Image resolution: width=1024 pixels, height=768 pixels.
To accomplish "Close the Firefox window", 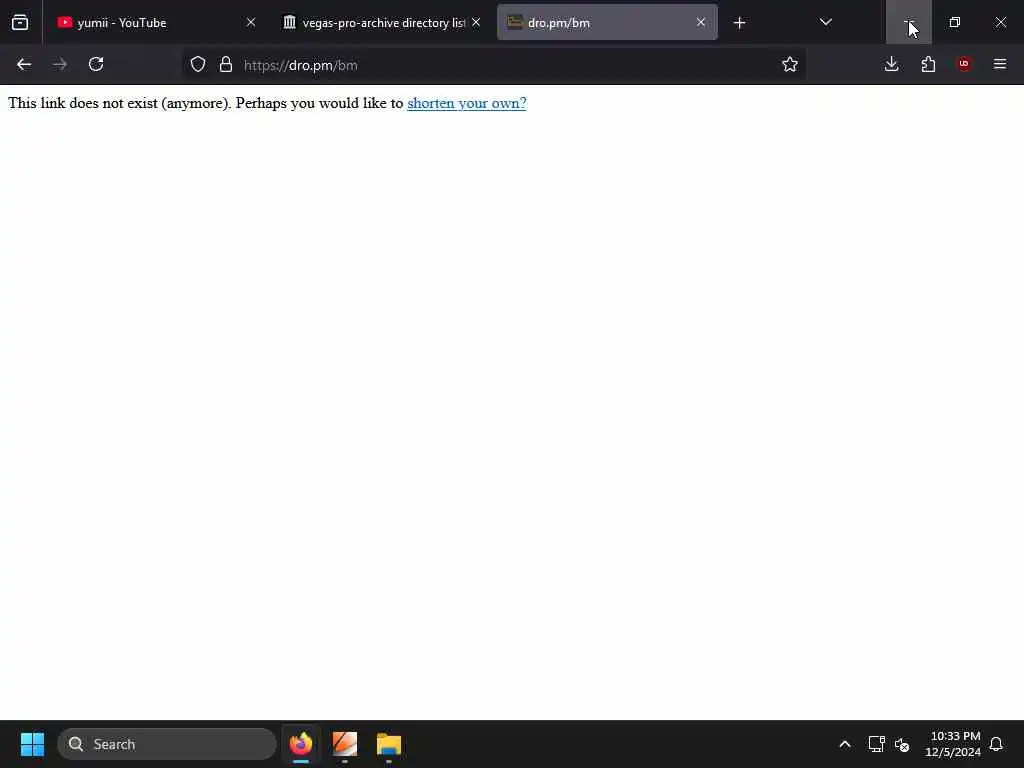I will (1000, 22).
